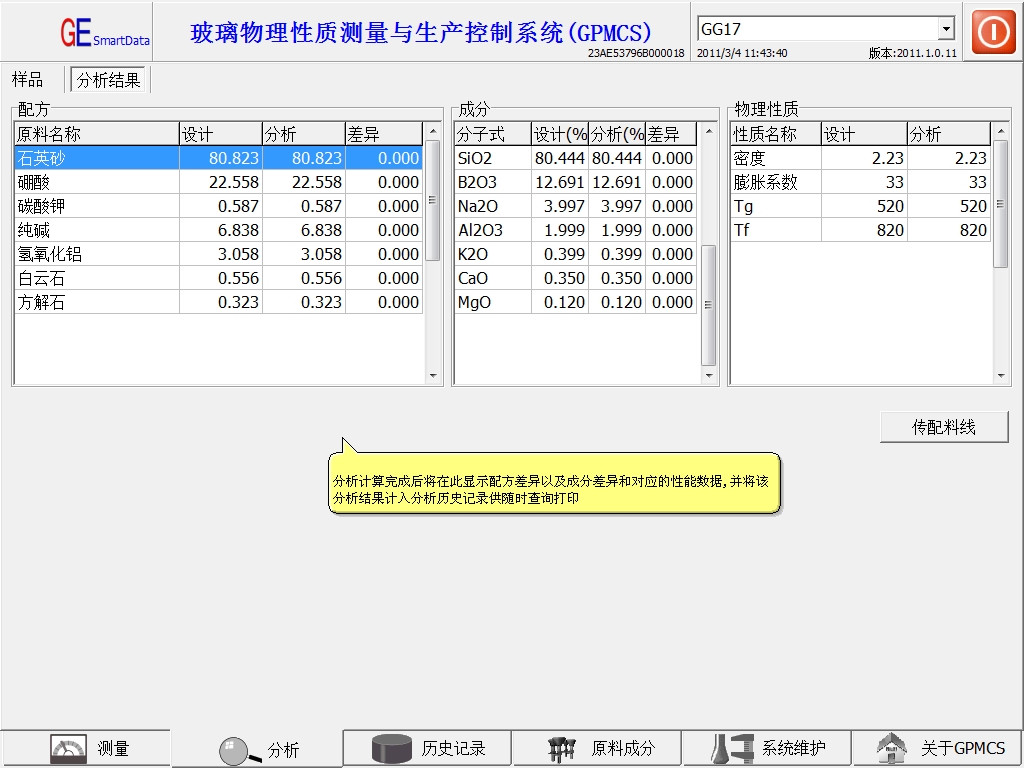1024x768 pixels.
Task: Click the 分析 magnifier icon
Action: [240, 751]
